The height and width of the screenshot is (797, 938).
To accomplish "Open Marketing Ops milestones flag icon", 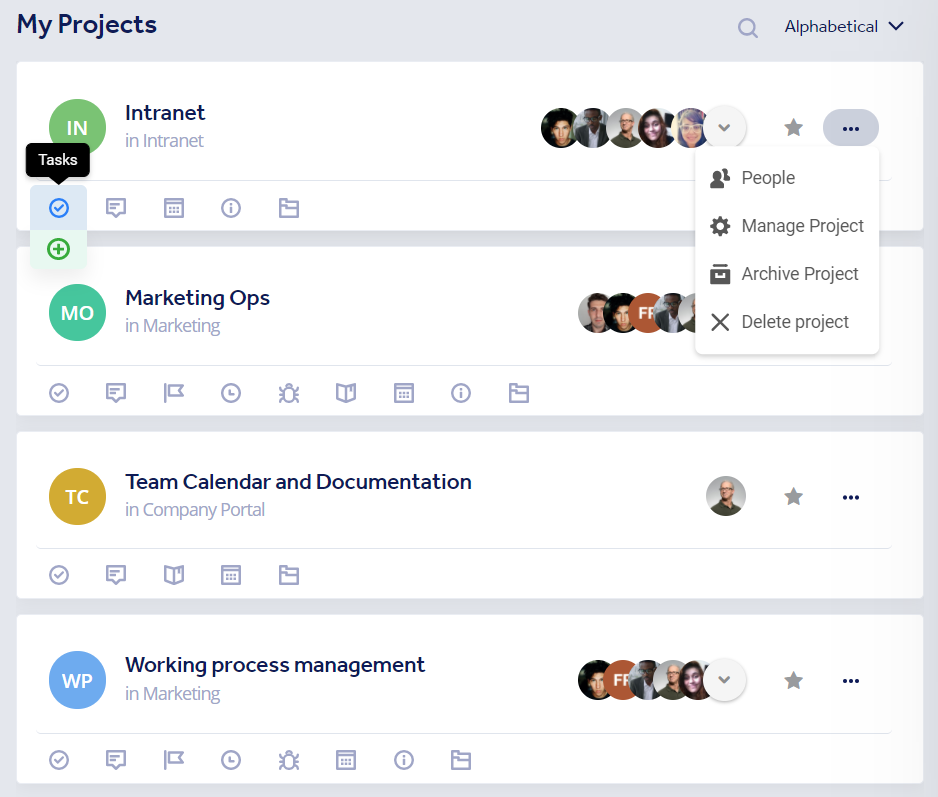I will click(x=174, y=393).
